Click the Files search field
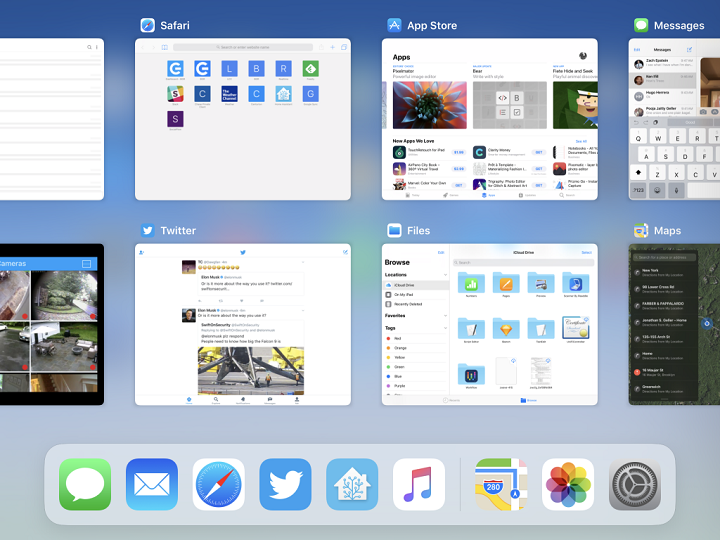The image size is (720, 540). [x=523, y=263]
